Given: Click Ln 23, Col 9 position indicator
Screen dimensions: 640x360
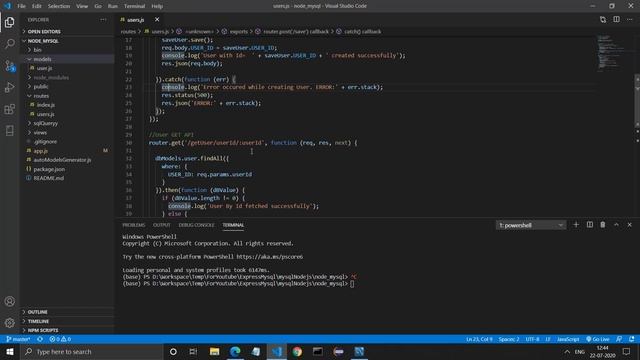Looking at the screenshot, I should click(479, 339).
